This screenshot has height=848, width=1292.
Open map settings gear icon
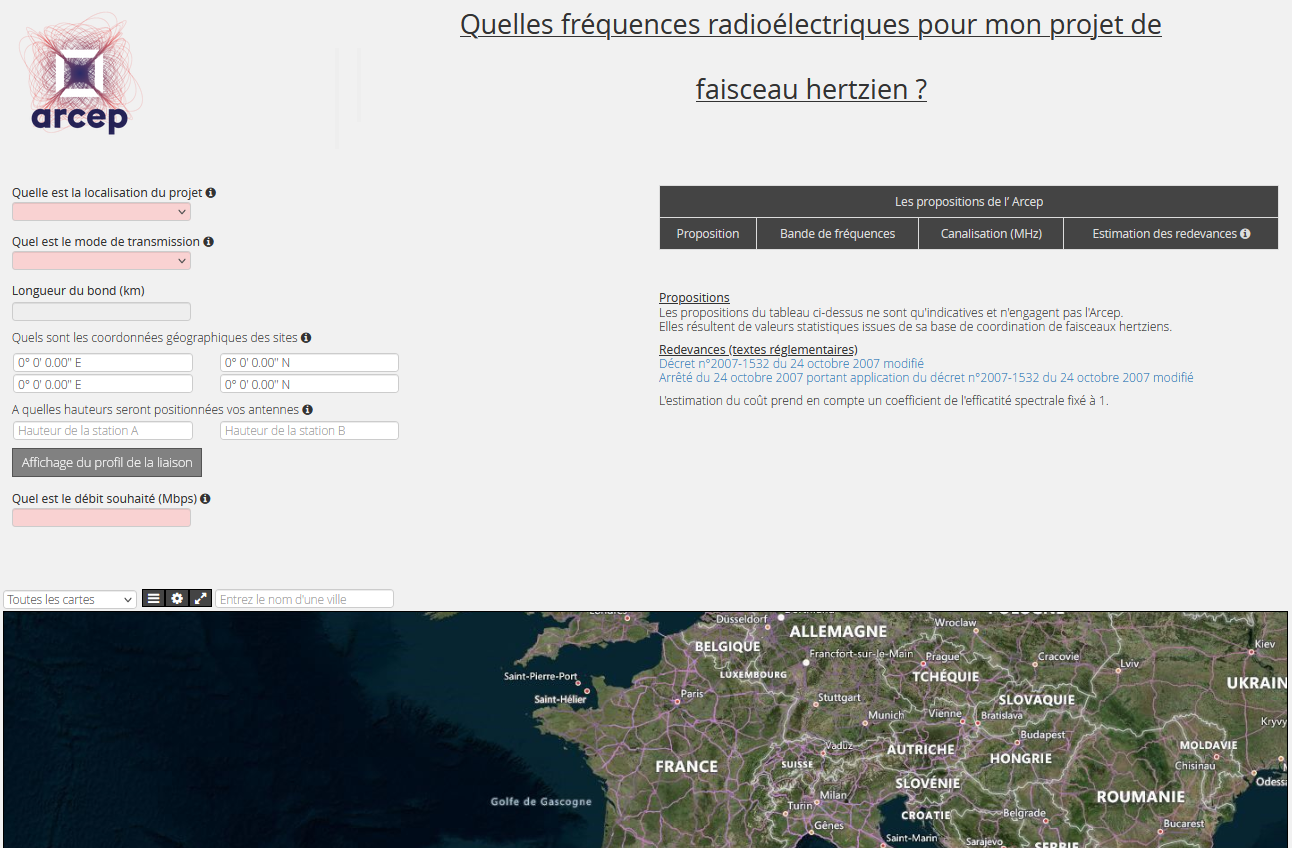tap(177, 599)
